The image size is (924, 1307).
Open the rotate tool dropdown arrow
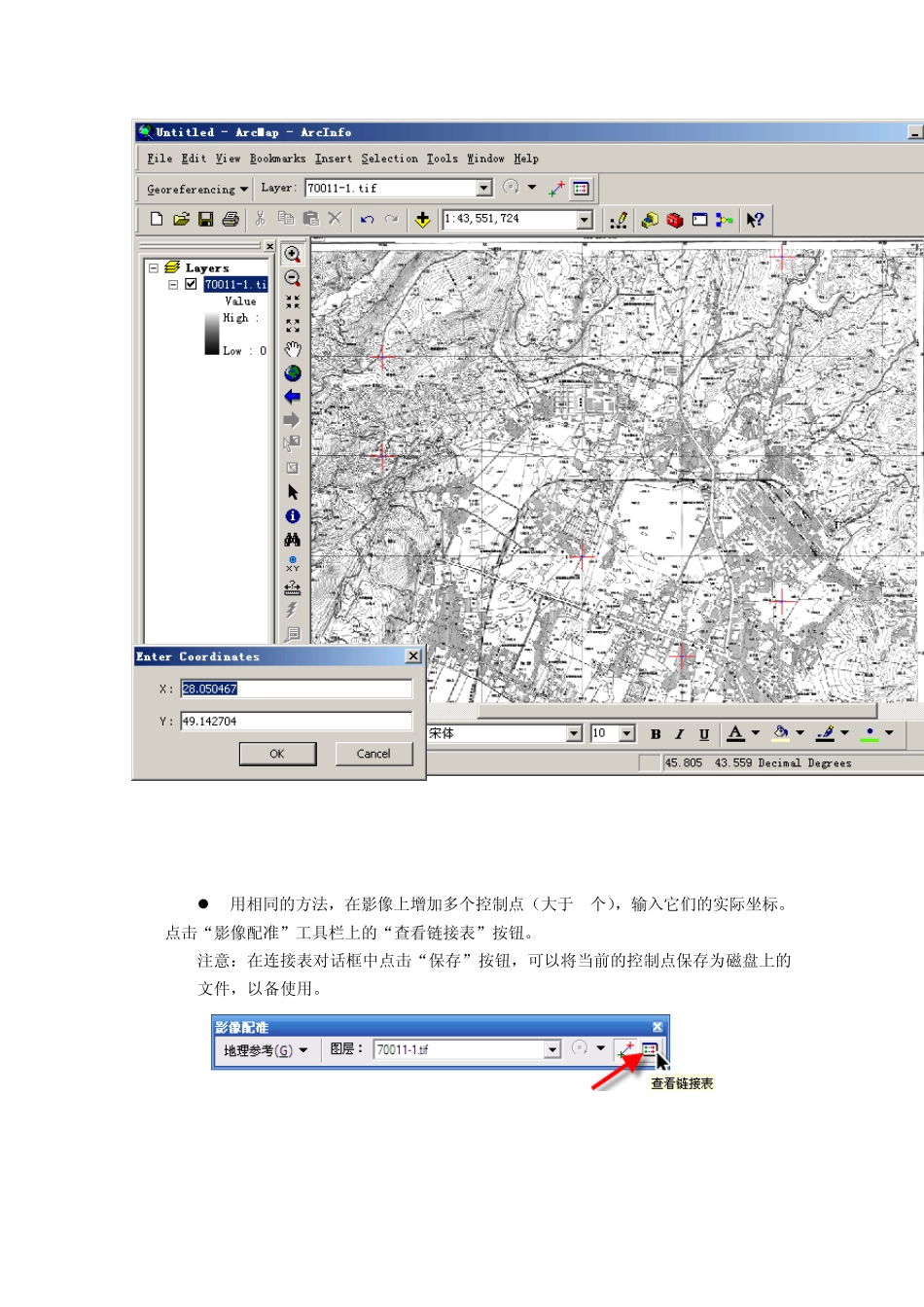click(532, 188)
